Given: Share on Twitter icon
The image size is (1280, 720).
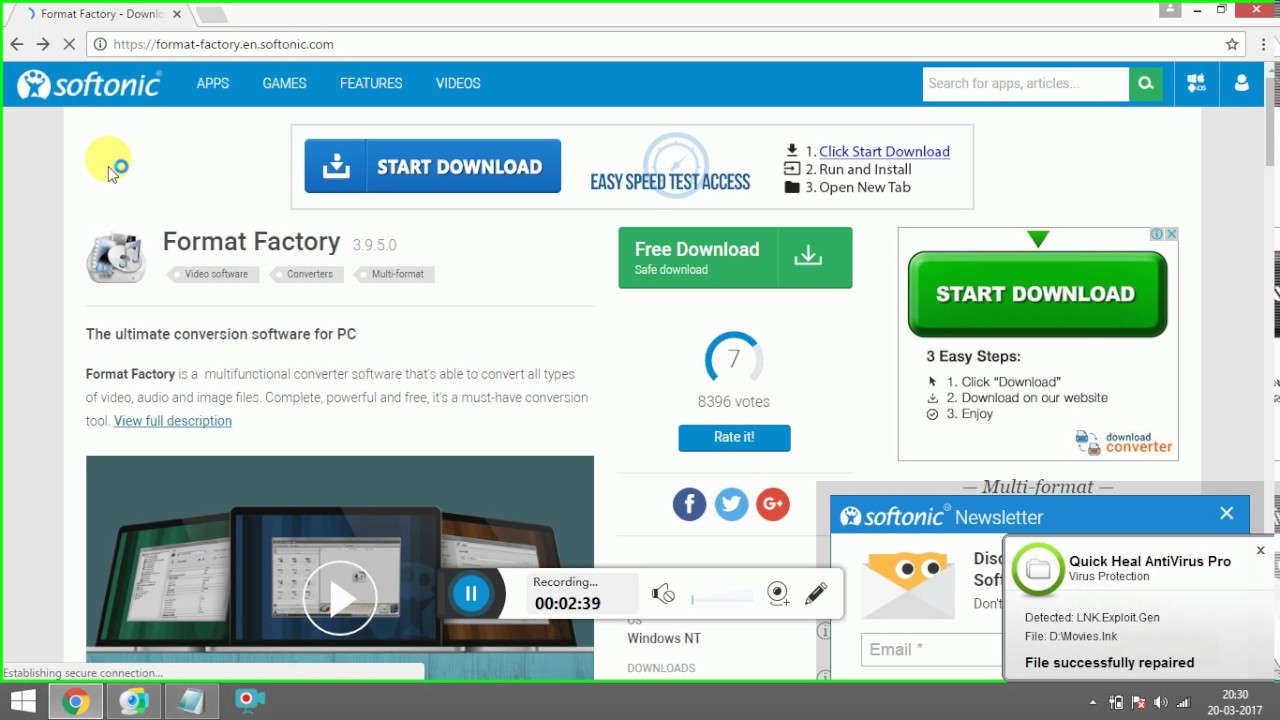Looking at the screenshot, I should click(731, 504).
